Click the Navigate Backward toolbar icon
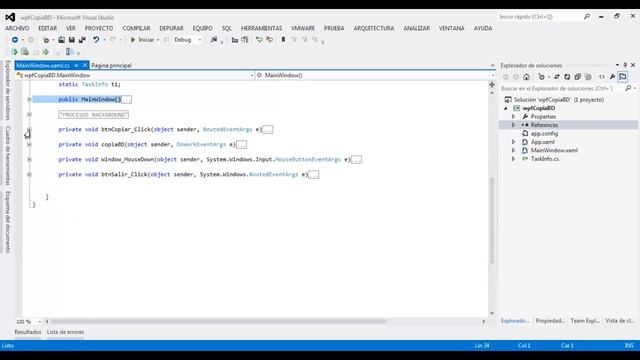This screenshot has height=360, width=640. click(15, 40)
